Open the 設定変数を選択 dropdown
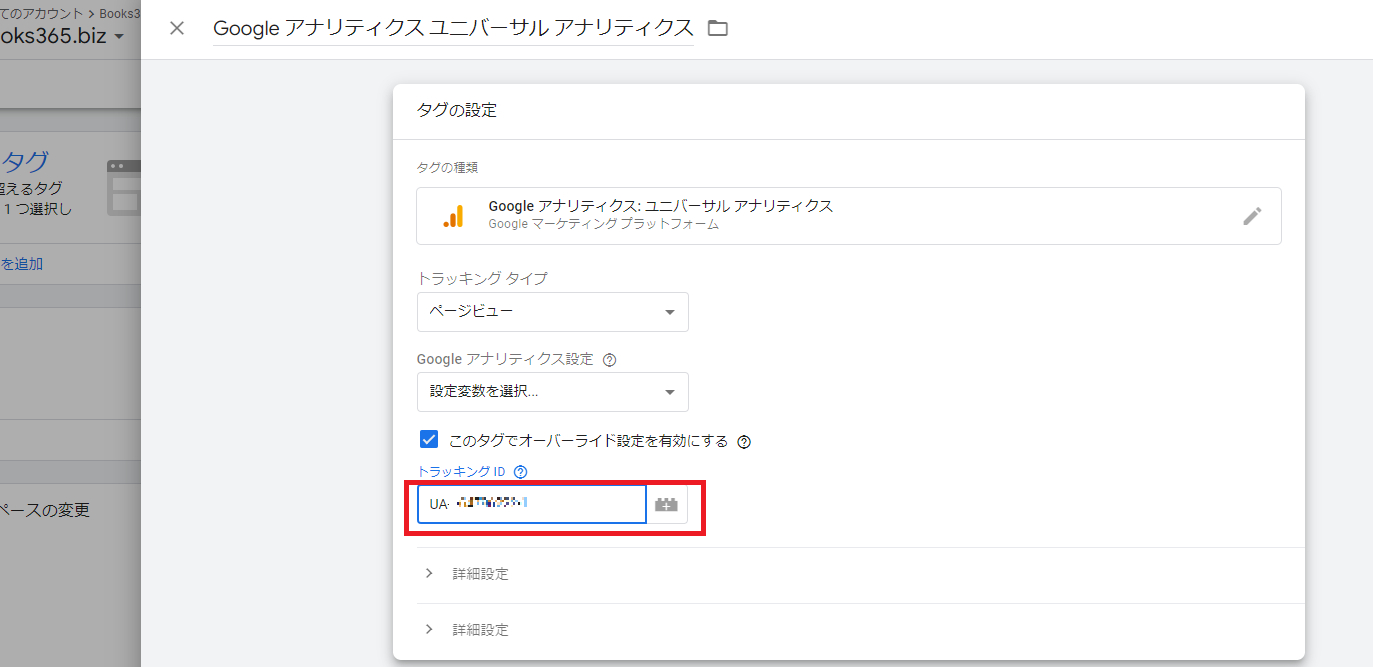The height and width of the screenshot is (667, 1373). (x=552, y=392)
